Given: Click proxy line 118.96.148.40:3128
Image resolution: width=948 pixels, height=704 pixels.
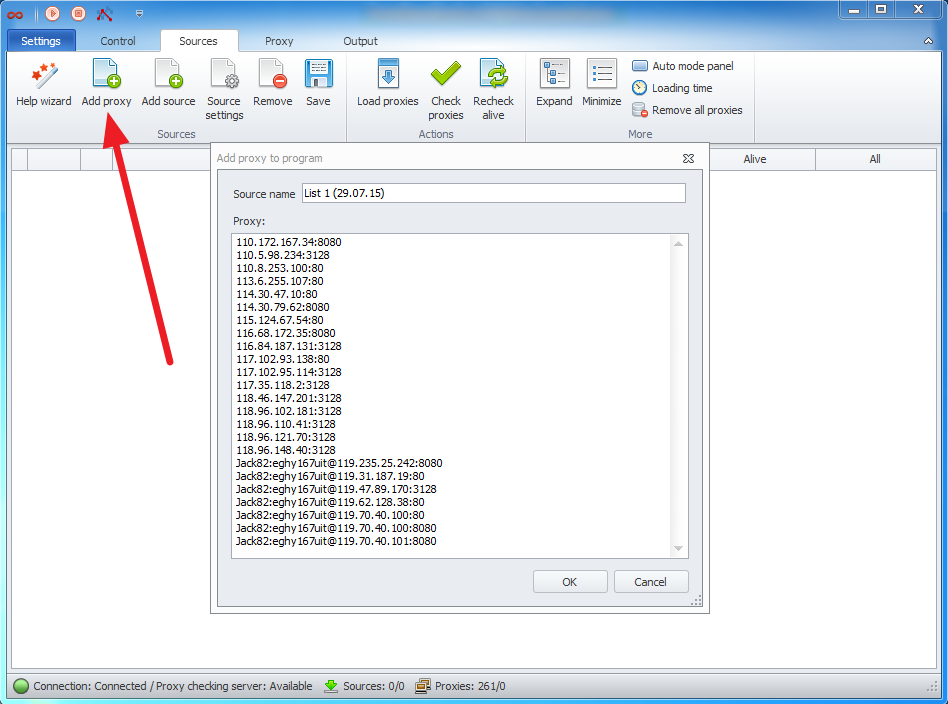Looking at the screenshot, I should 286,450.
